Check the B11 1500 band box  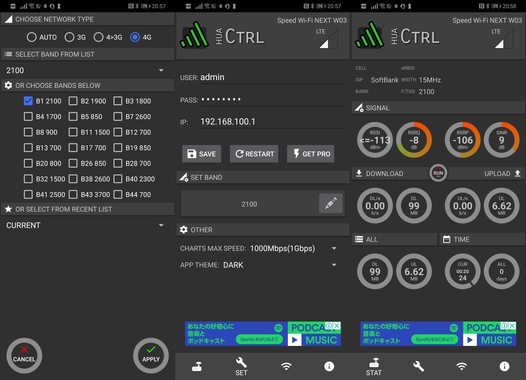pos(73,132)
